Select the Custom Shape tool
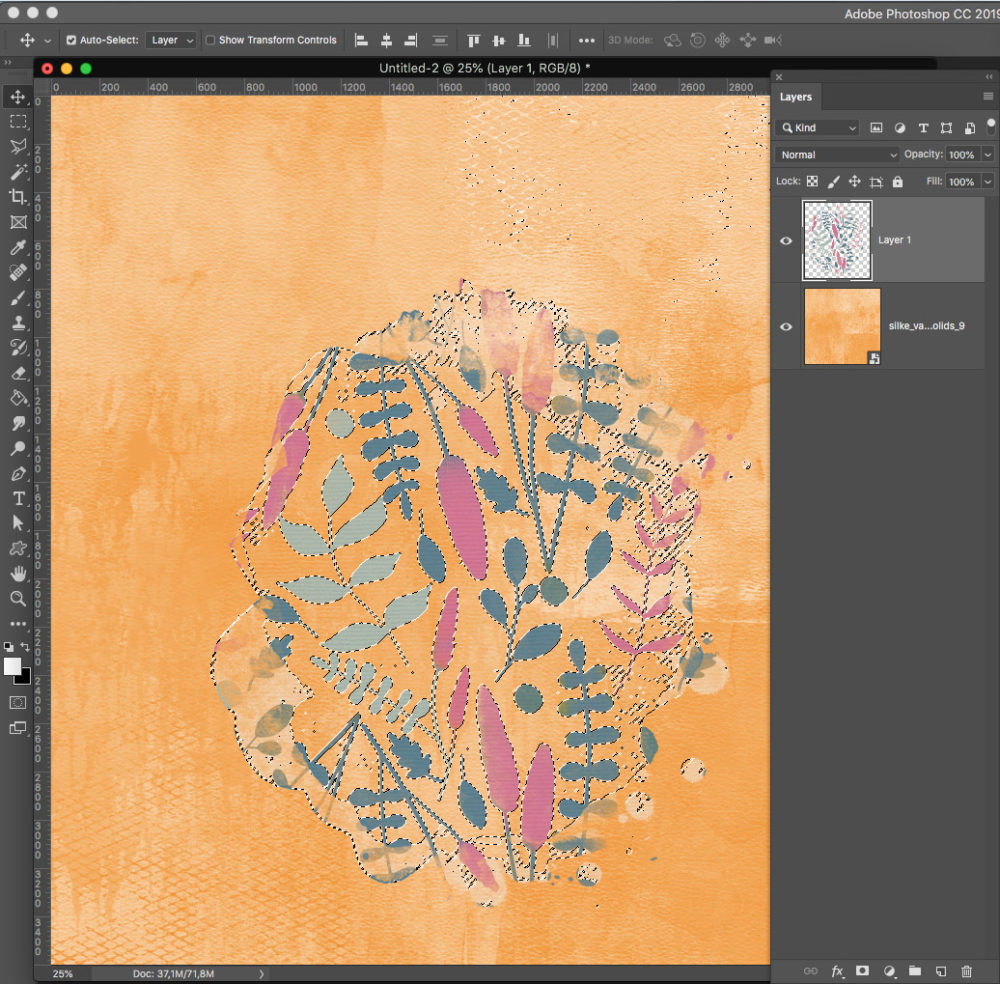The image size is (1000, 984). click(x=18, y=548)
